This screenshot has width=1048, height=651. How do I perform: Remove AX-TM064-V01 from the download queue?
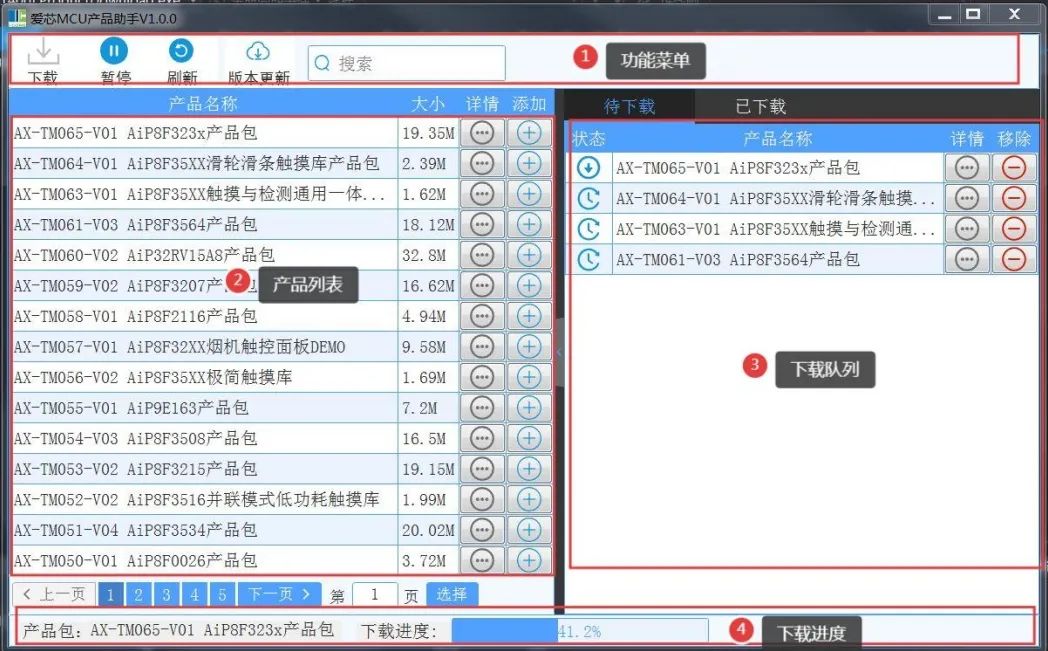pos(1014,198)
